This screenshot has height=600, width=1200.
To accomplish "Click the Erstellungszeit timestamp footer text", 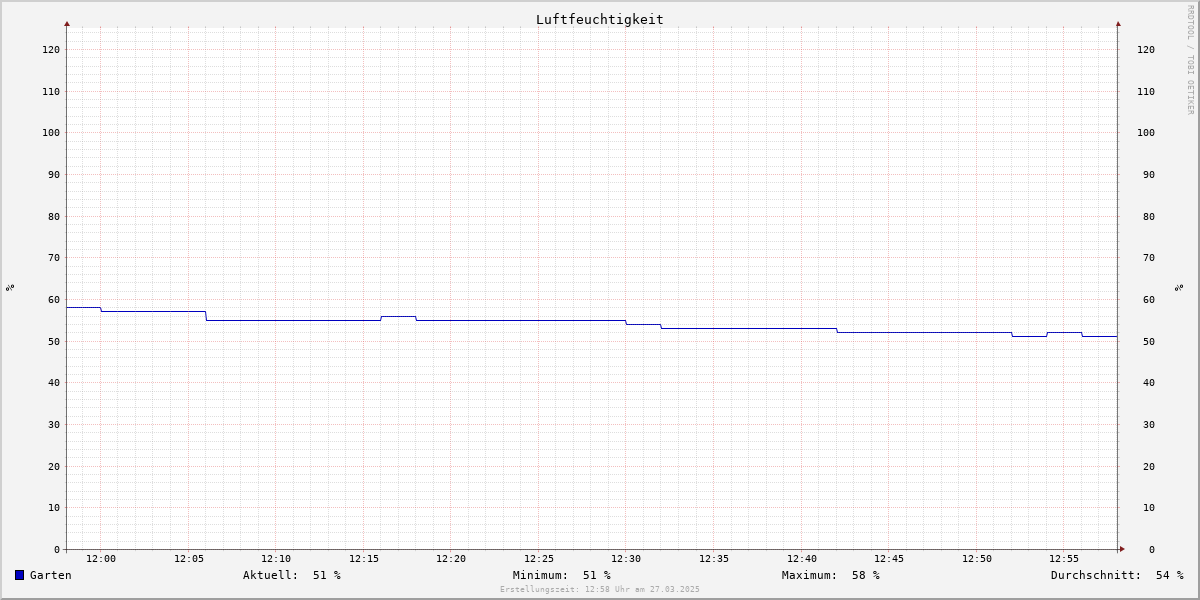I will click(600, 590).
